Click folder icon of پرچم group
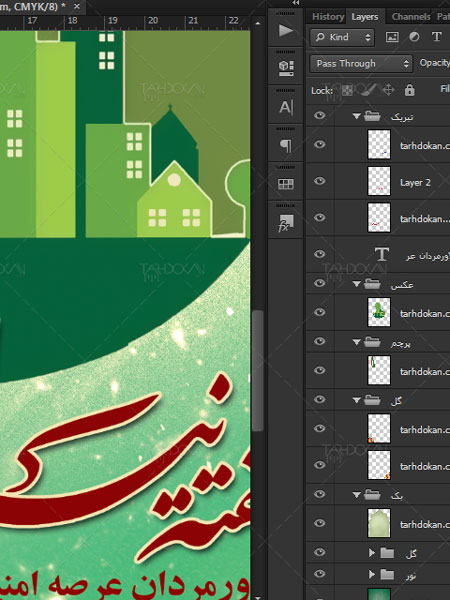450x600 pixels. 372,342
